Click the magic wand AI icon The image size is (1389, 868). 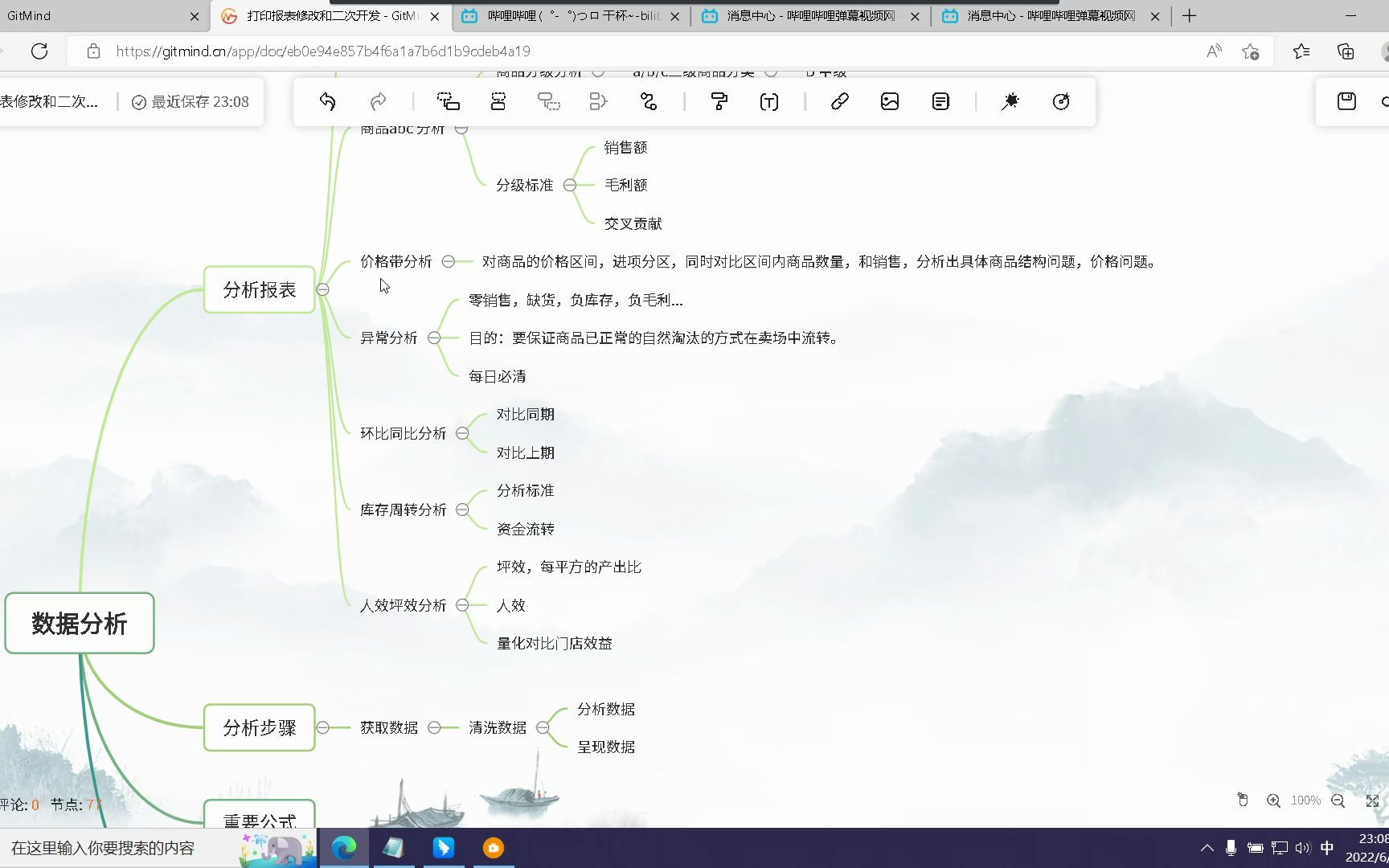pos(1010,101)
